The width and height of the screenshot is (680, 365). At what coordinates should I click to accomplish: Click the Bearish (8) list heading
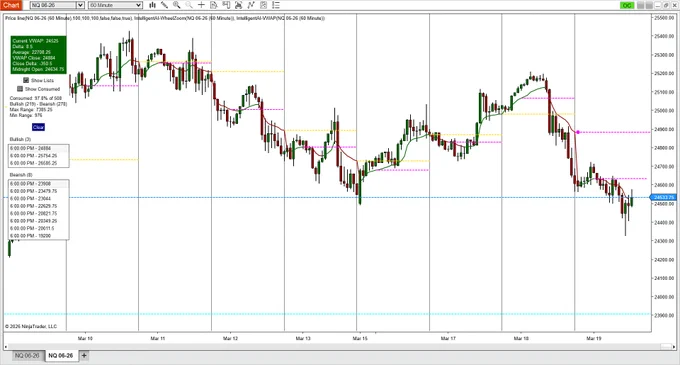coord(21,175)
